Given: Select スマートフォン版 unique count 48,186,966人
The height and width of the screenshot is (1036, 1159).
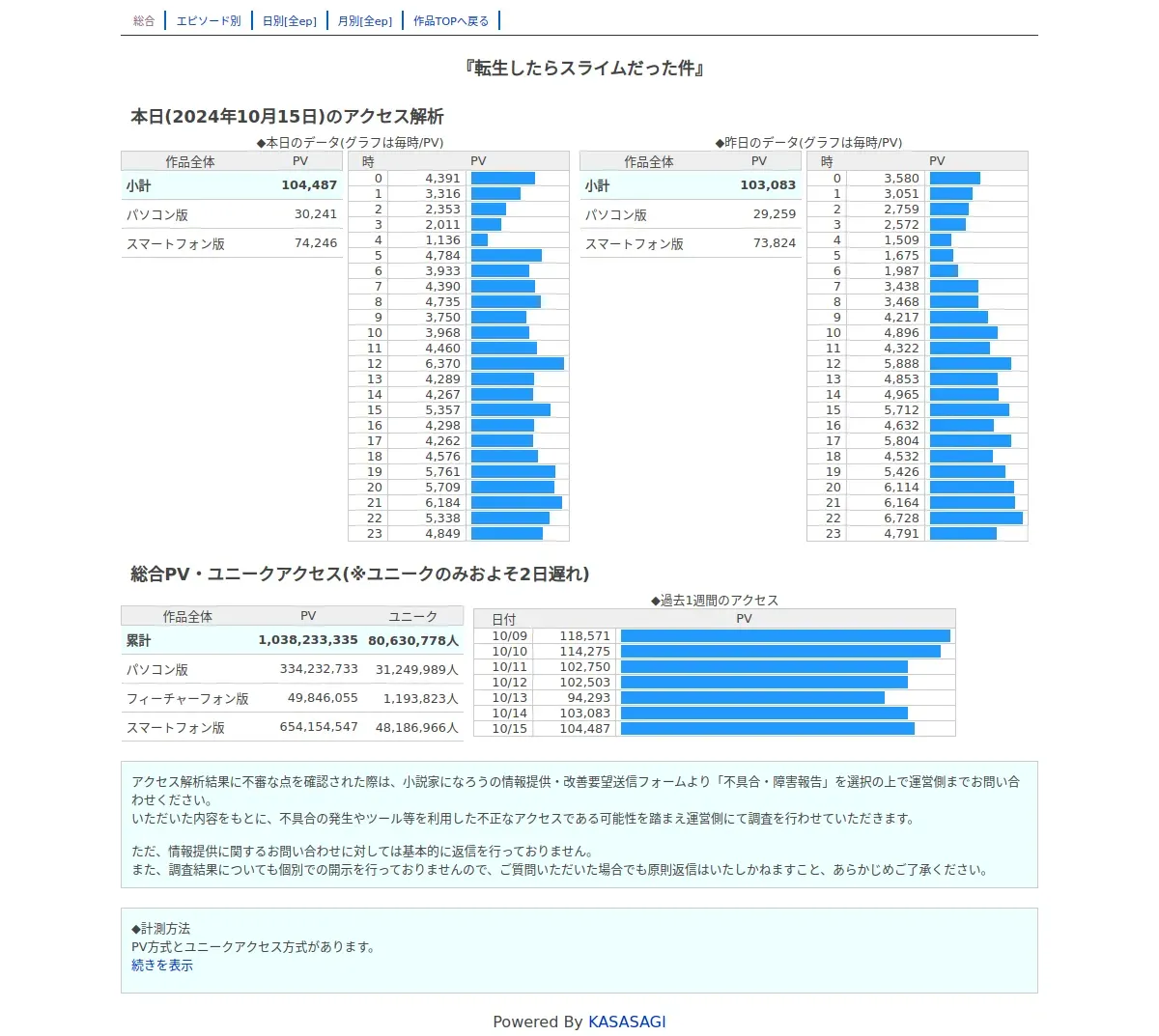Looking at the screenshot, I should [417, 727].
